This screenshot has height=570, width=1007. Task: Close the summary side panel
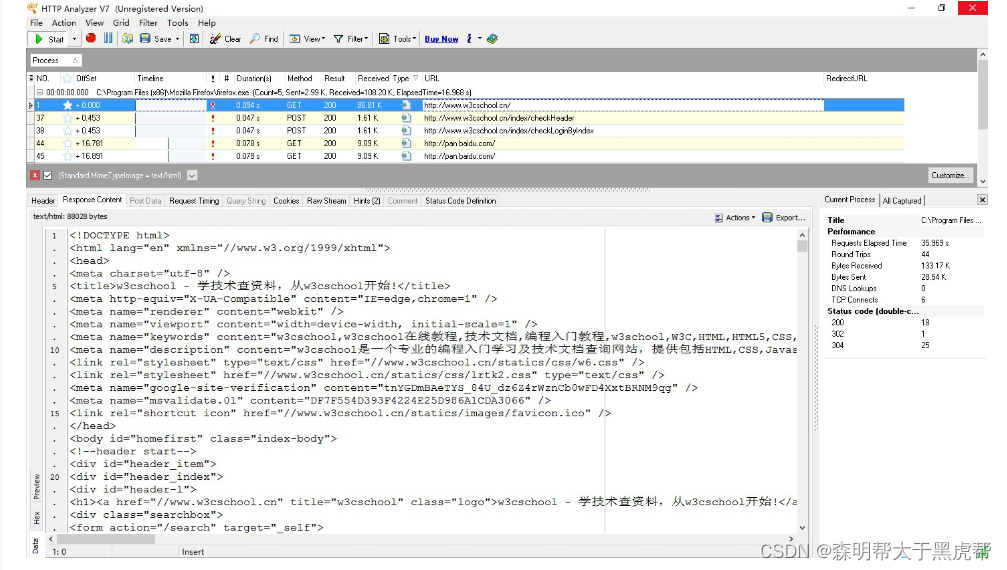[x=982, y=200]
